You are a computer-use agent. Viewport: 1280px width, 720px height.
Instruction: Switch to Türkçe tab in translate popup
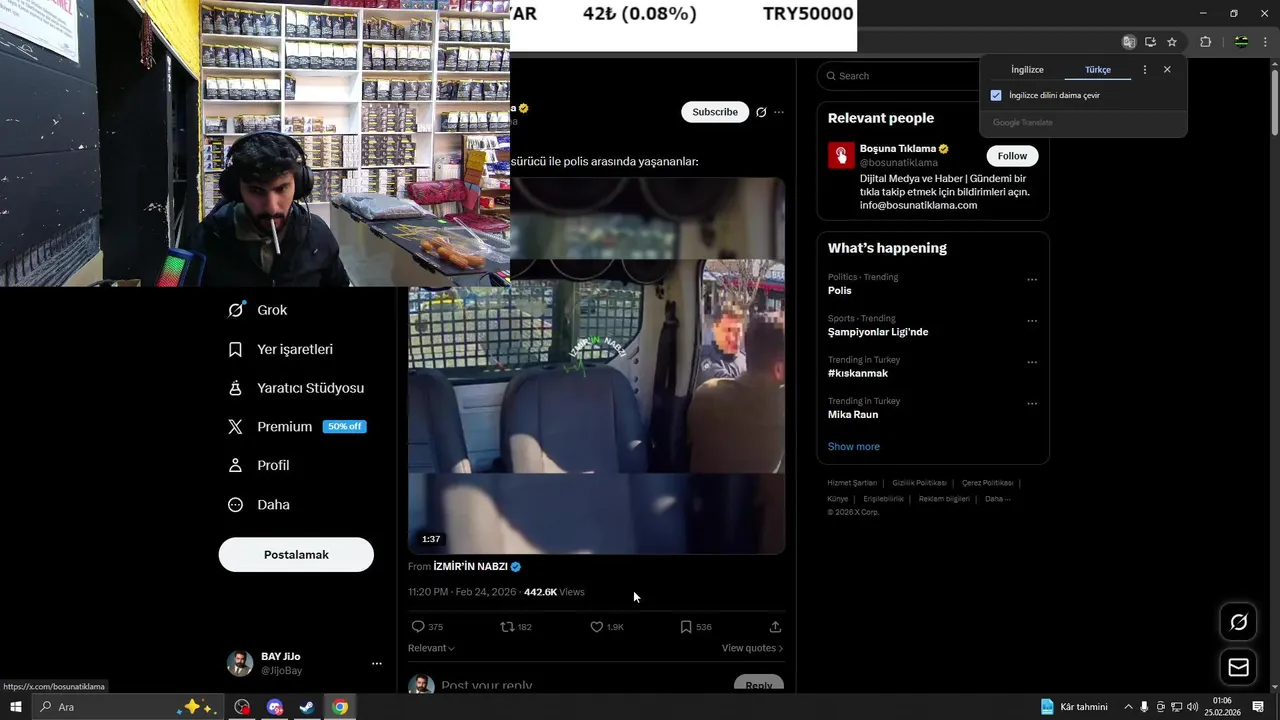click(1098, 70)
